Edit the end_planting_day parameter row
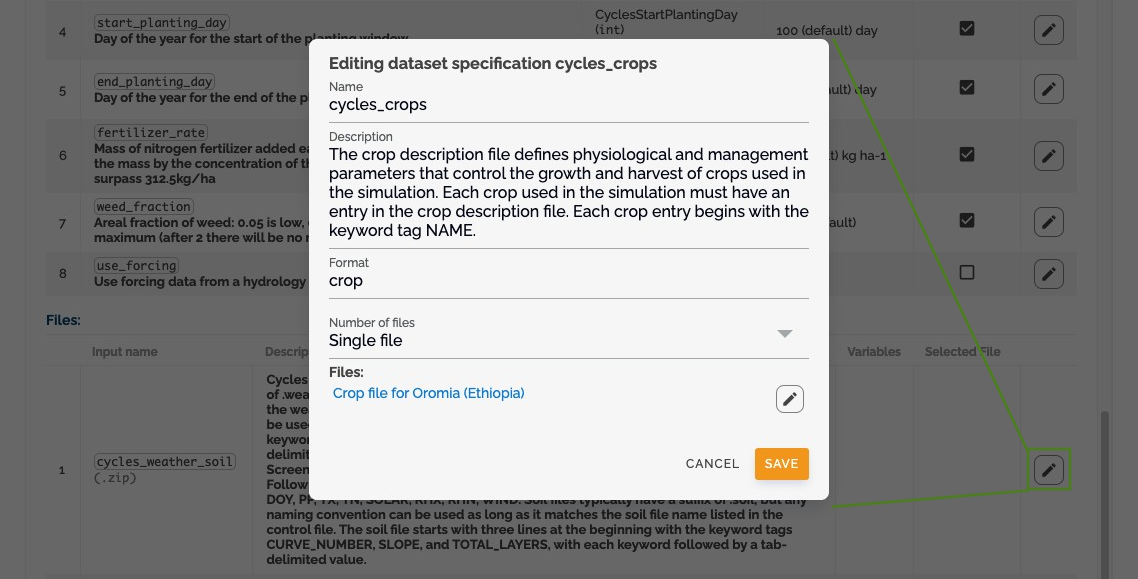 click(x=1049, y=89)
